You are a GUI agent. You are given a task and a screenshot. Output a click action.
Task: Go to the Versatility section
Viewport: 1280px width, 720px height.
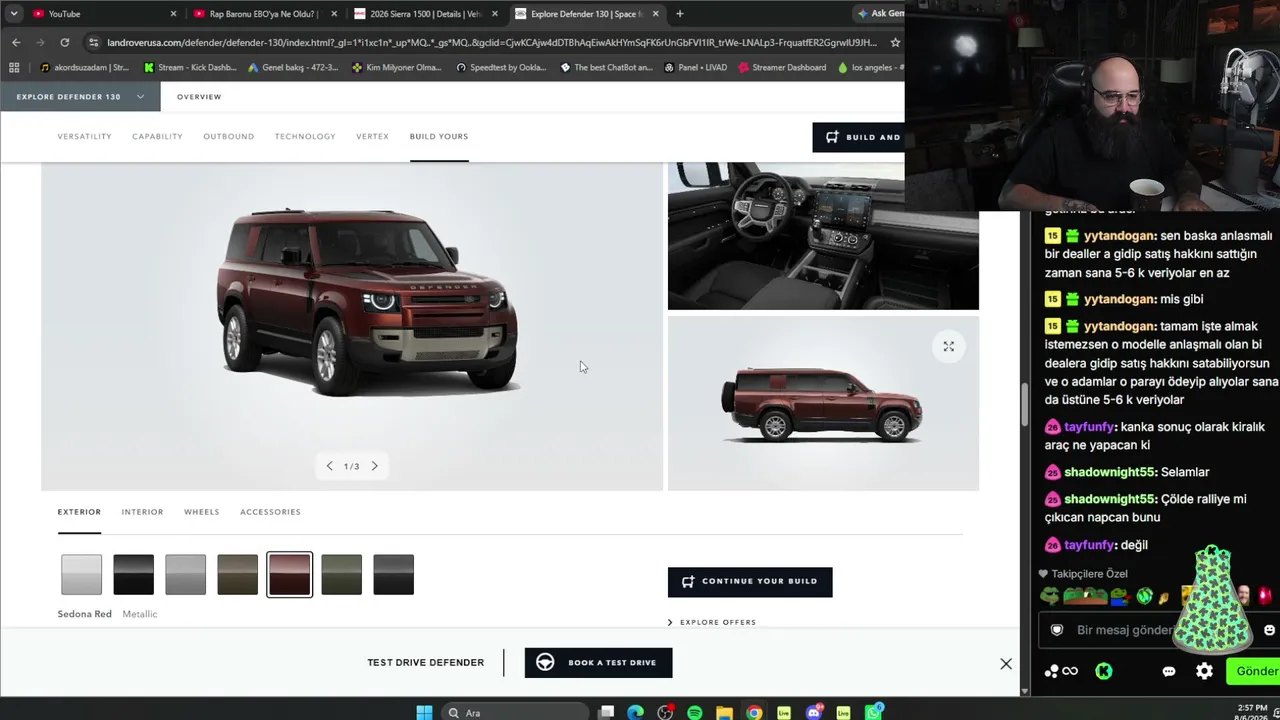point(84,136)
